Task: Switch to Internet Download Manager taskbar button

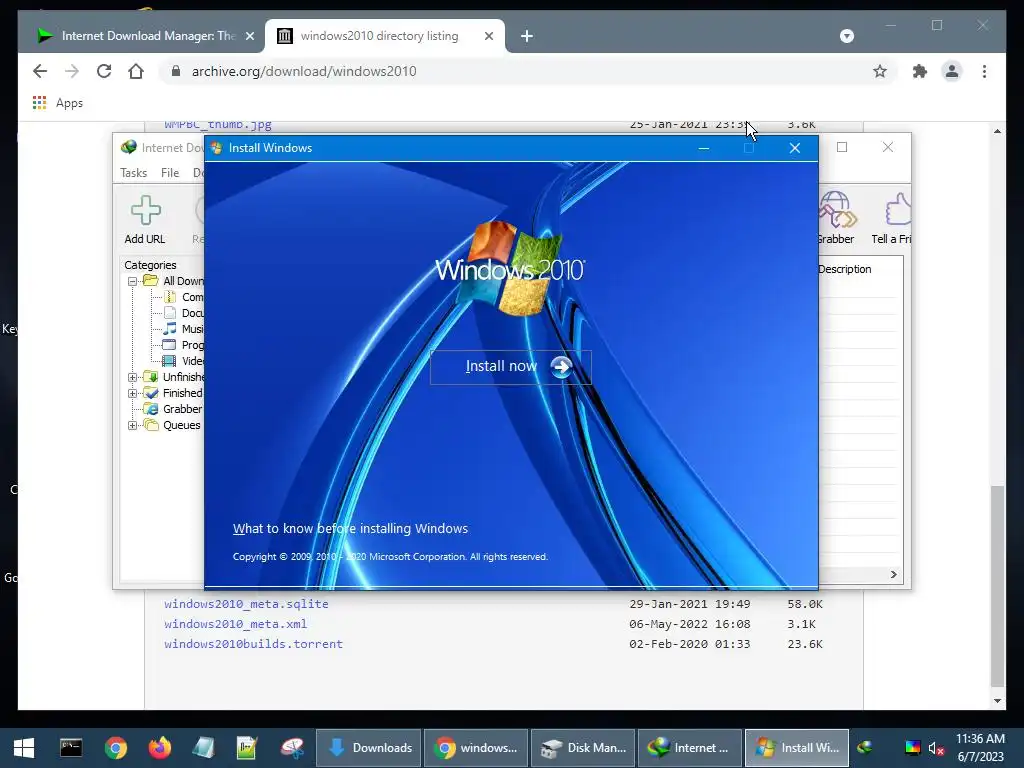Action: 690,748
